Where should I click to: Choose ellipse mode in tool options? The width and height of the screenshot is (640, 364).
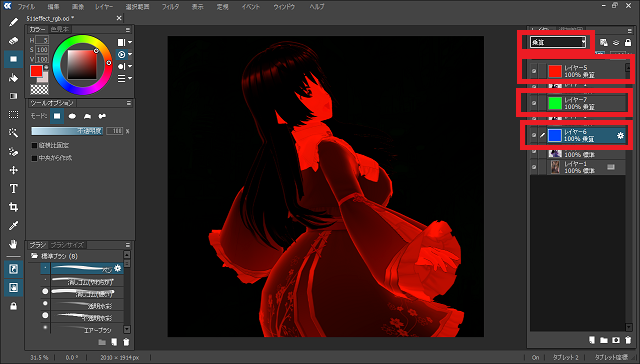pos(72,116)
